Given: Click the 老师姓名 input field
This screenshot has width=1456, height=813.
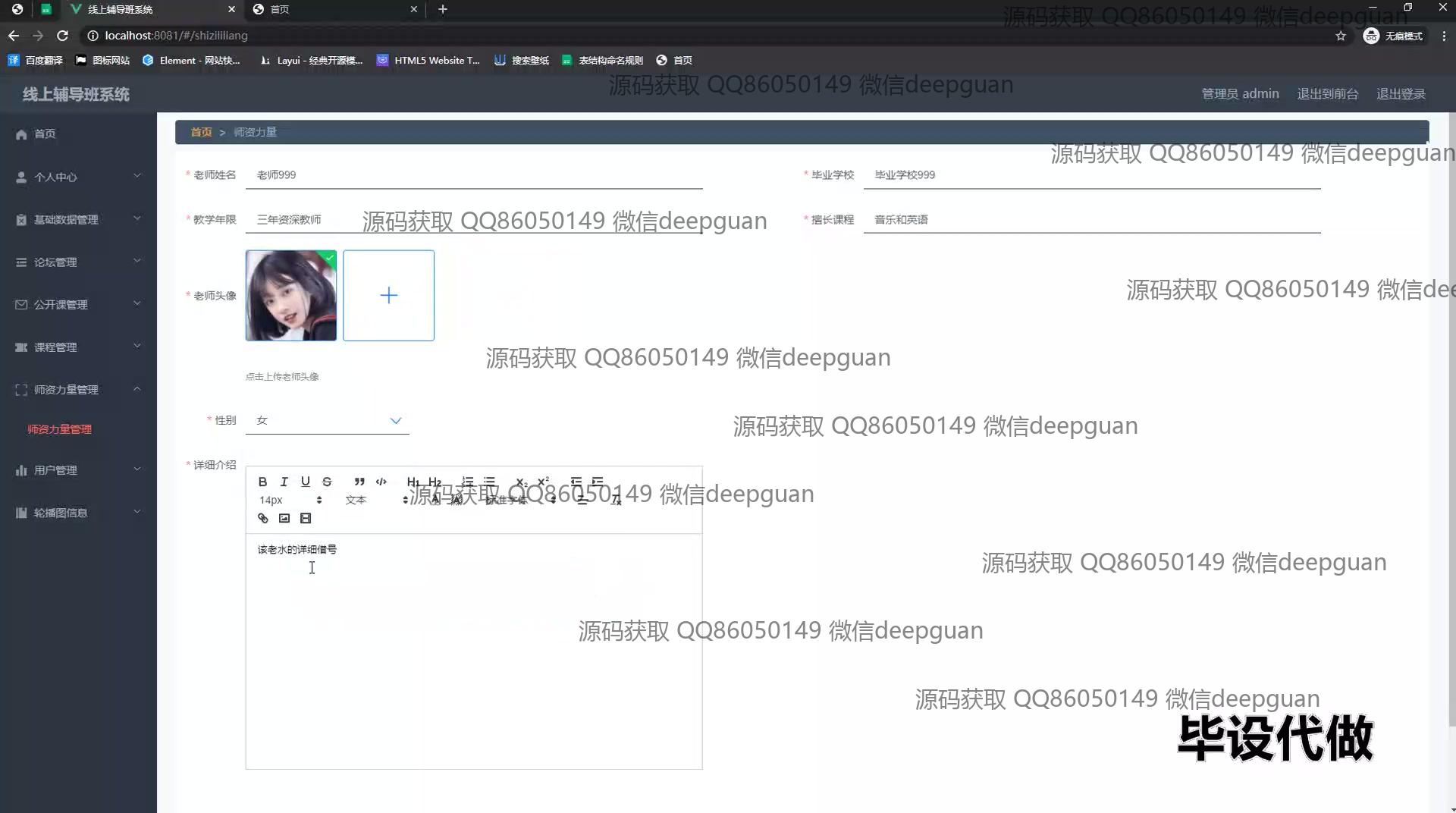Looking at the screenshot, I should point(474,175).
